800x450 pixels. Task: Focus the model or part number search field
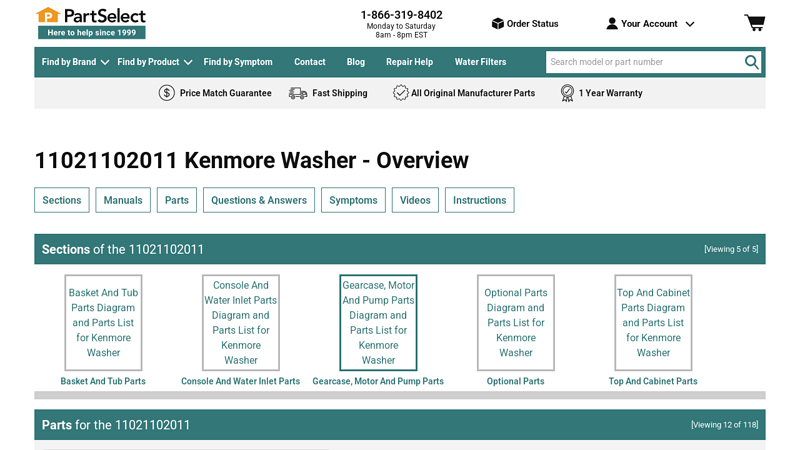tap(644, 62)
